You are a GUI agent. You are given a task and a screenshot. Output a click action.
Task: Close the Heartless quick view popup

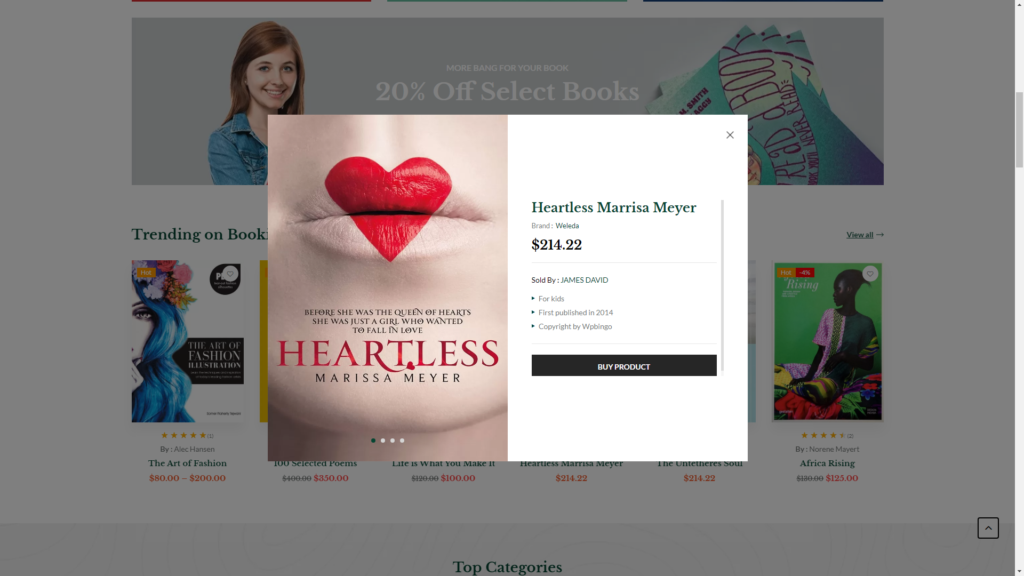point(729,135)
